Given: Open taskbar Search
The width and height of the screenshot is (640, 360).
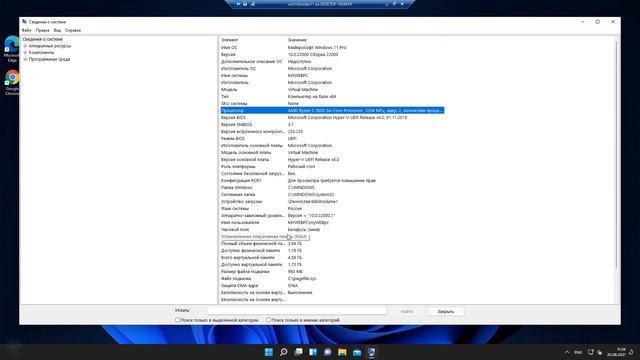Looking at the screenshot, I should [x=283, y=352].
